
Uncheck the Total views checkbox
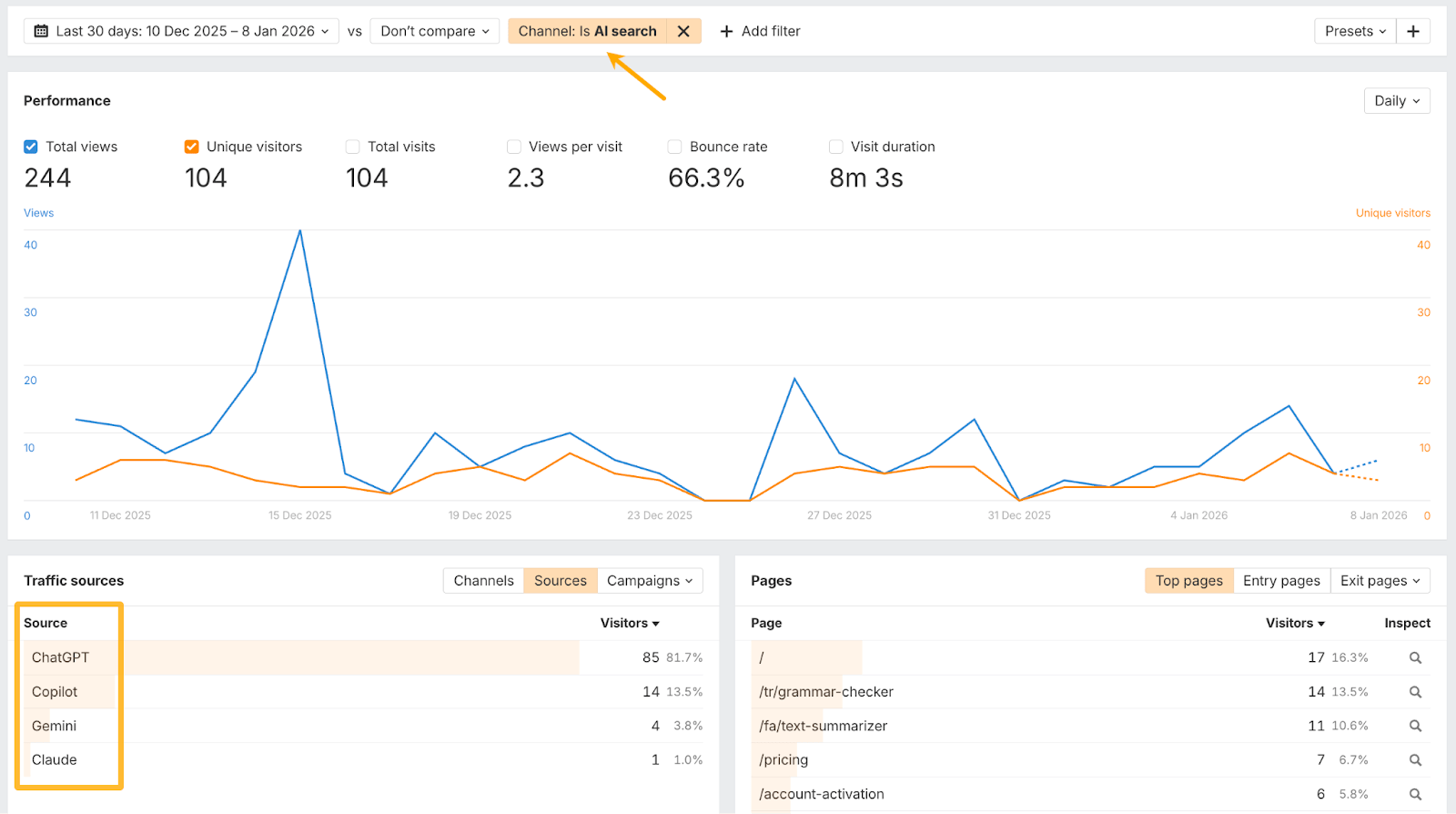coord(31,147)
